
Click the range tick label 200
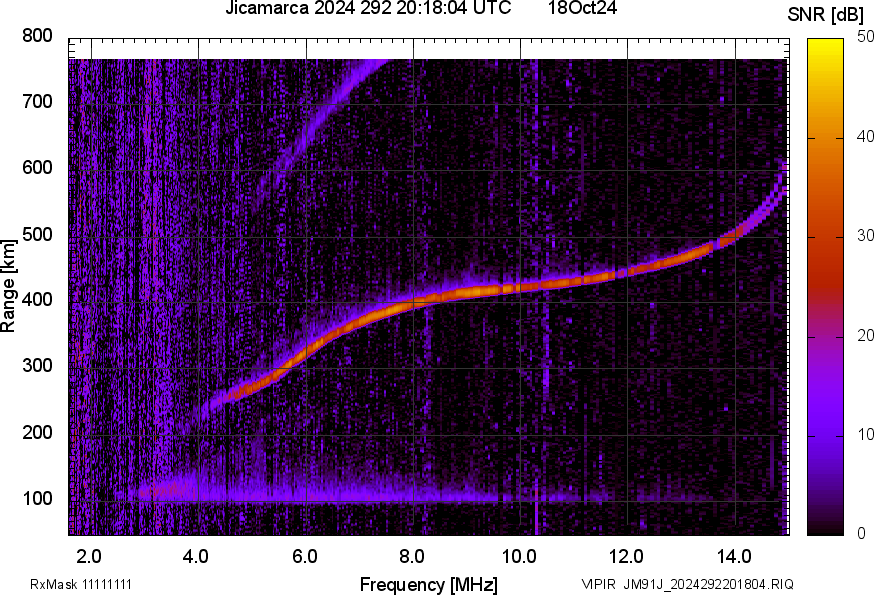pos(37,432)
